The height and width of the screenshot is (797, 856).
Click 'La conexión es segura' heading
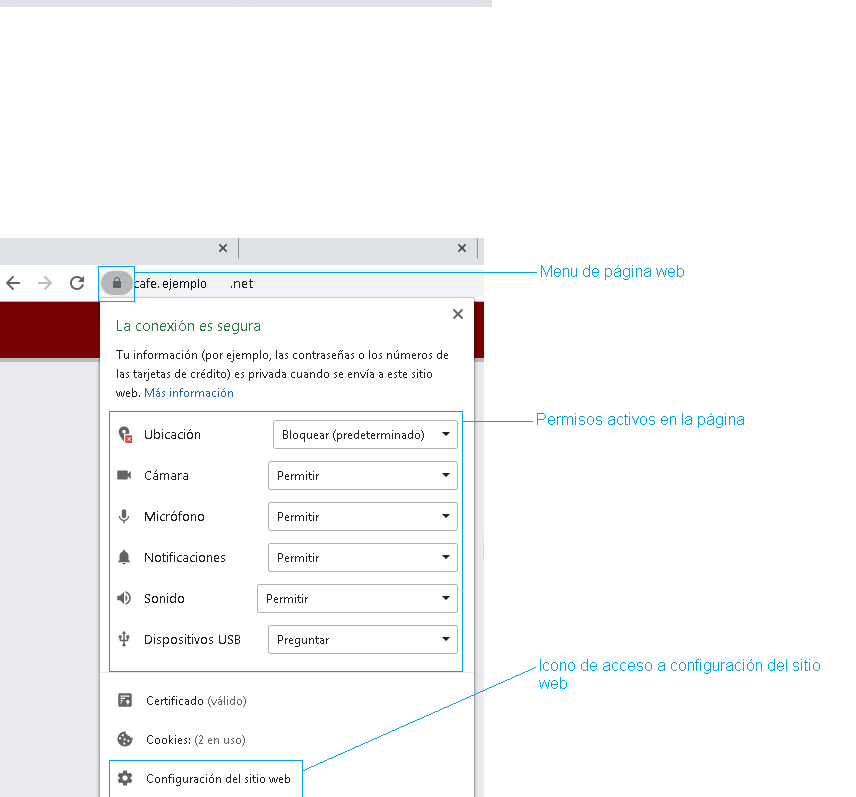[x=188, y=326]
